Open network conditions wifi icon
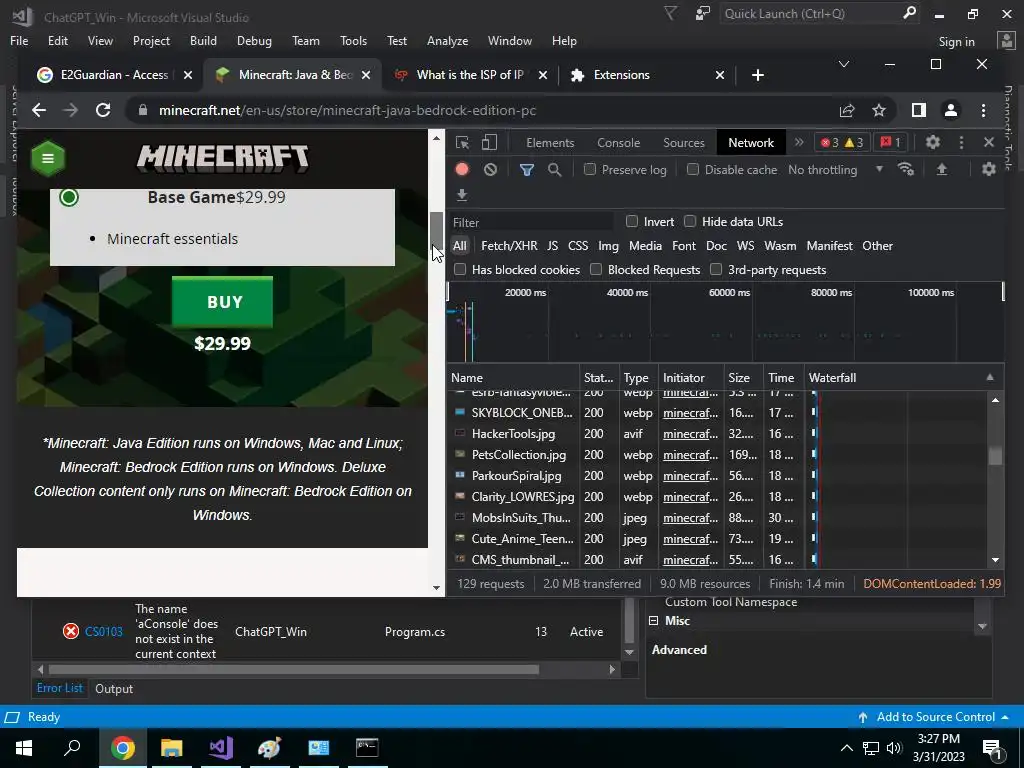This screenshot has height=768, width=1024. 906,169
